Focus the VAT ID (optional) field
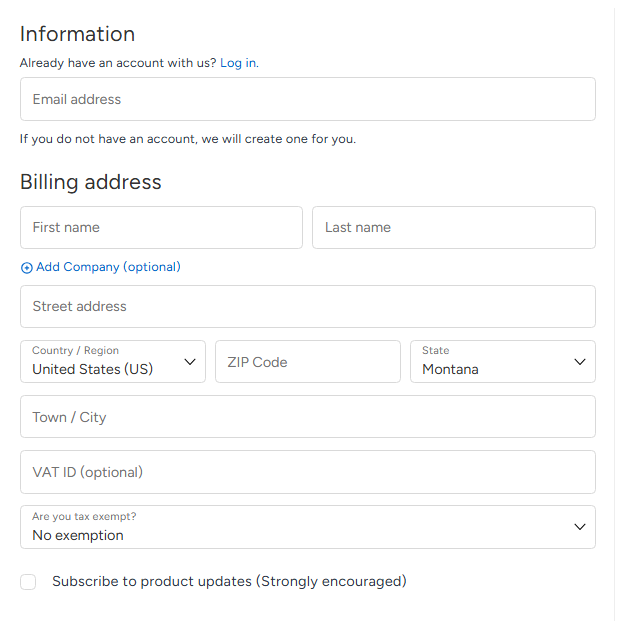 pos(307,472)
